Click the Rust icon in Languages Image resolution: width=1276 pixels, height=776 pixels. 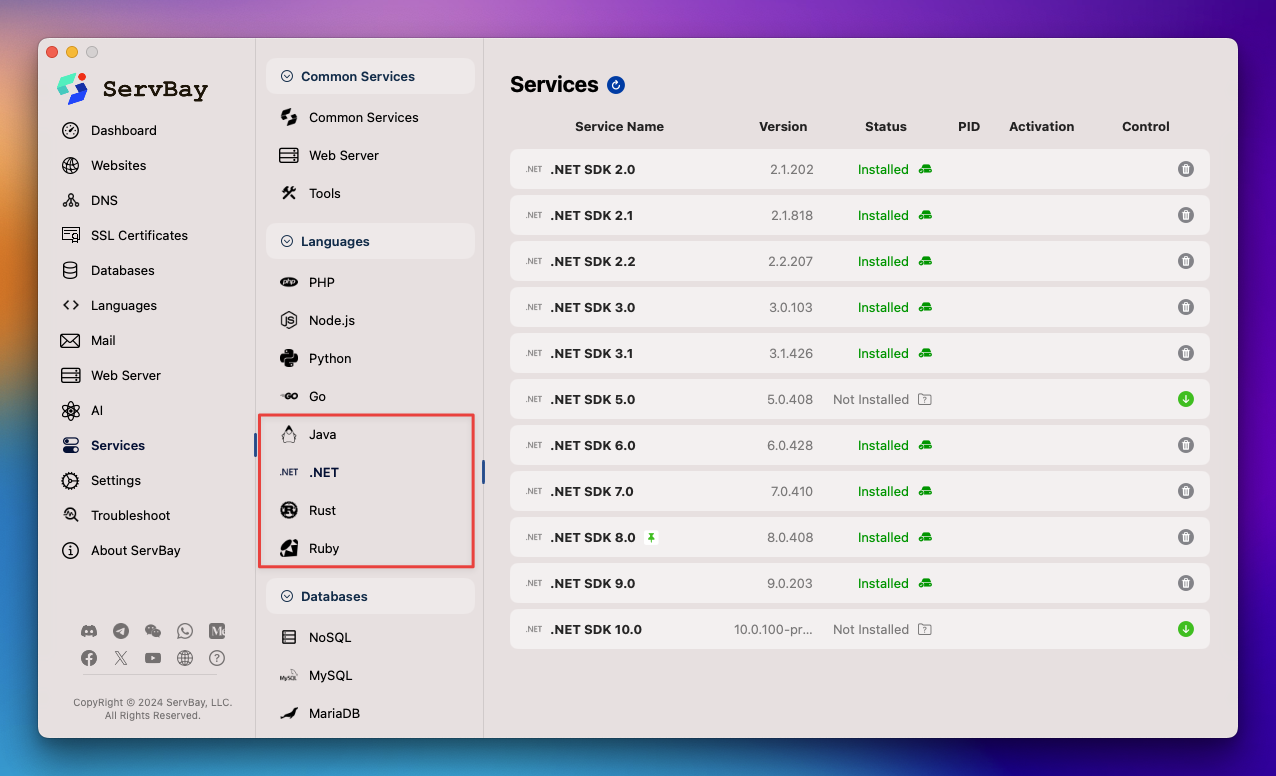[x=289, y=510]
